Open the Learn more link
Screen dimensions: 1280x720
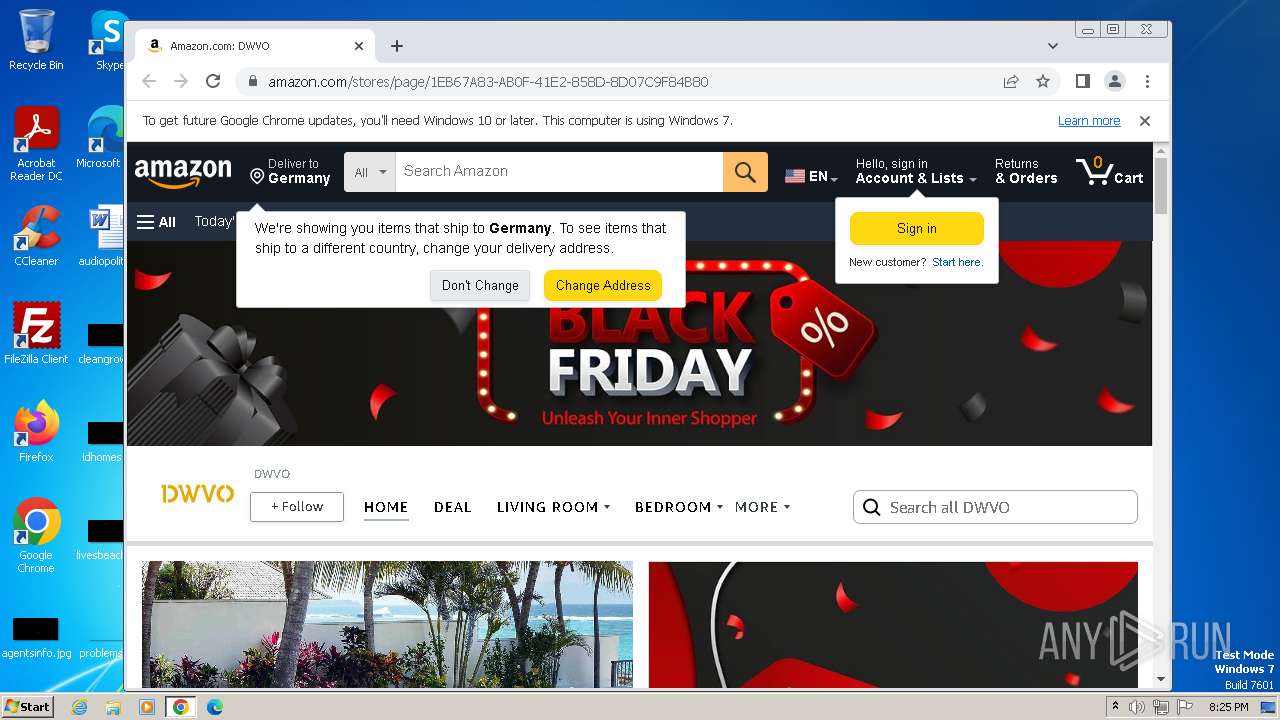click(1089, 121)
